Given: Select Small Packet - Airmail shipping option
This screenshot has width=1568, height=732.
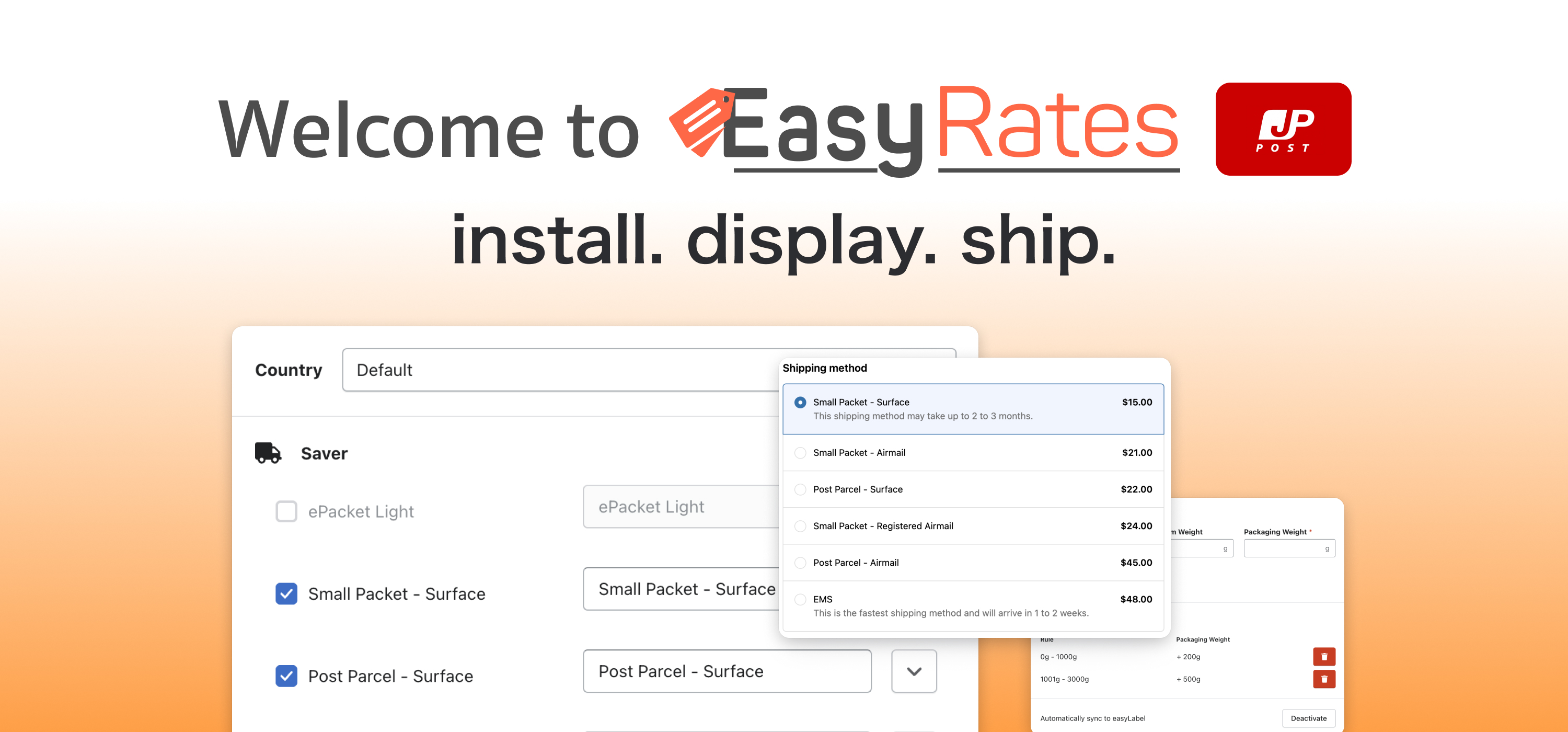Looking at the screenshot, I should pos(800,452).
